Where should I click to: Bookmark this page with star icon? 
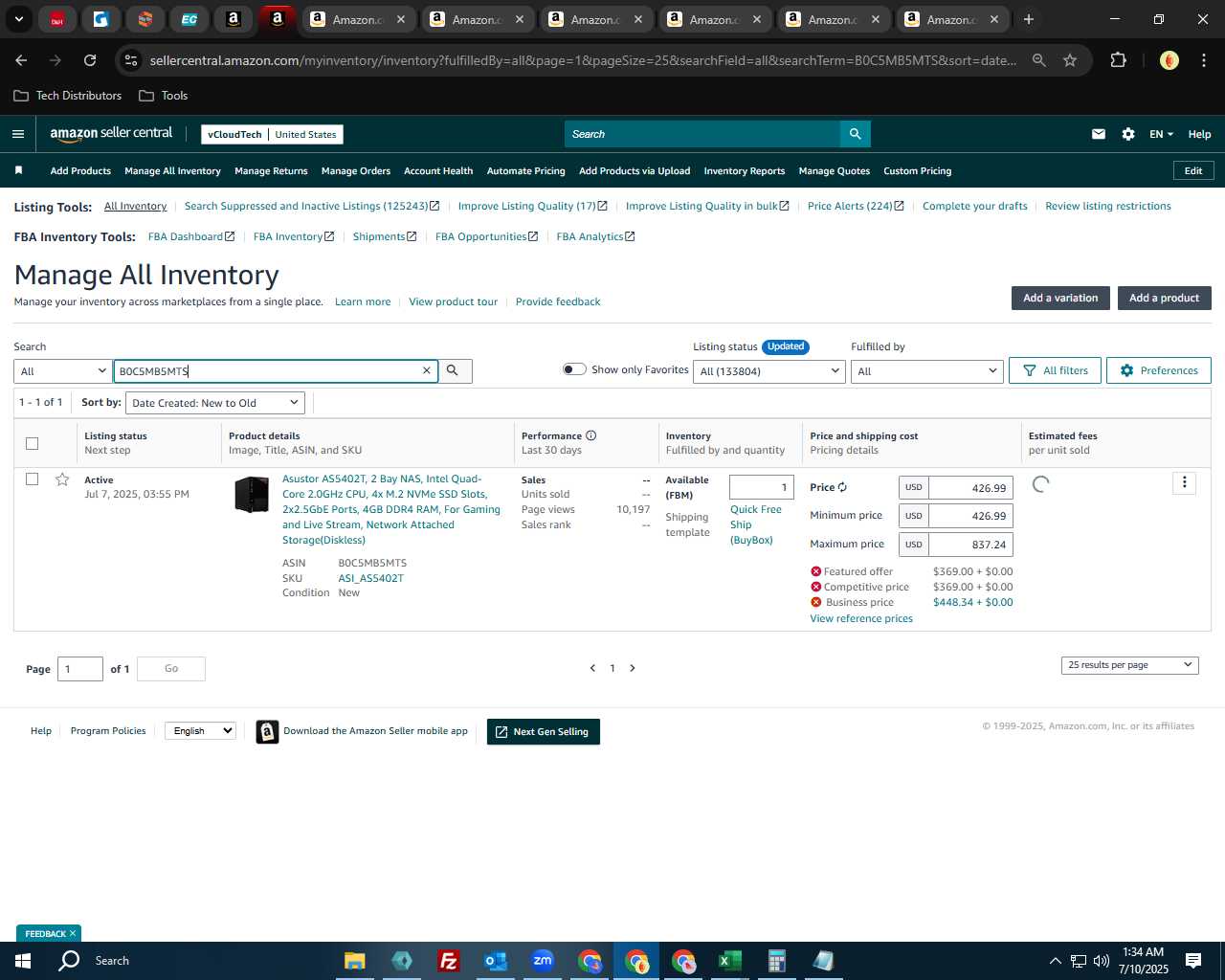tap(1070, 60)
